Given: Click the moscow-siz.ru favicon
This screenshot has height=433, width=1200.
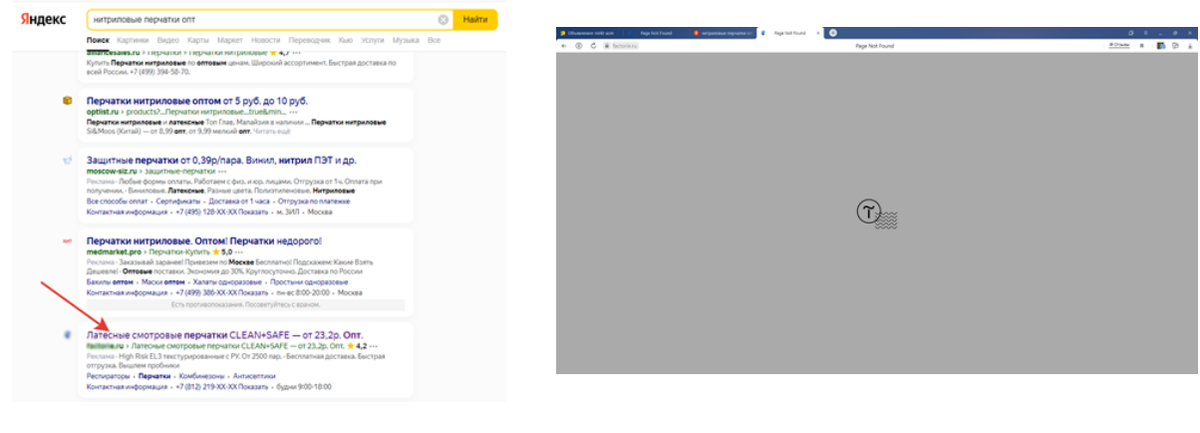Looking at the screenshot, I should [67, 161].
